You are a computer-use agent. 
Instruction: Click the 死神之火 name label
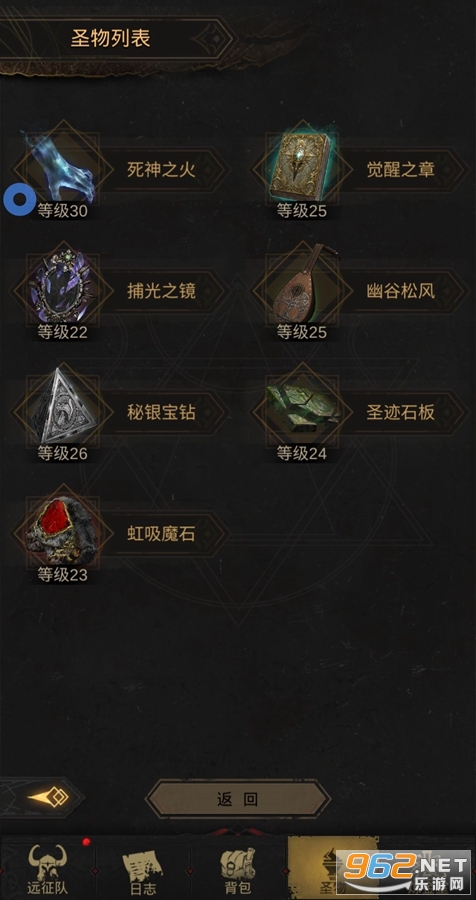click(x=161, y=169)
